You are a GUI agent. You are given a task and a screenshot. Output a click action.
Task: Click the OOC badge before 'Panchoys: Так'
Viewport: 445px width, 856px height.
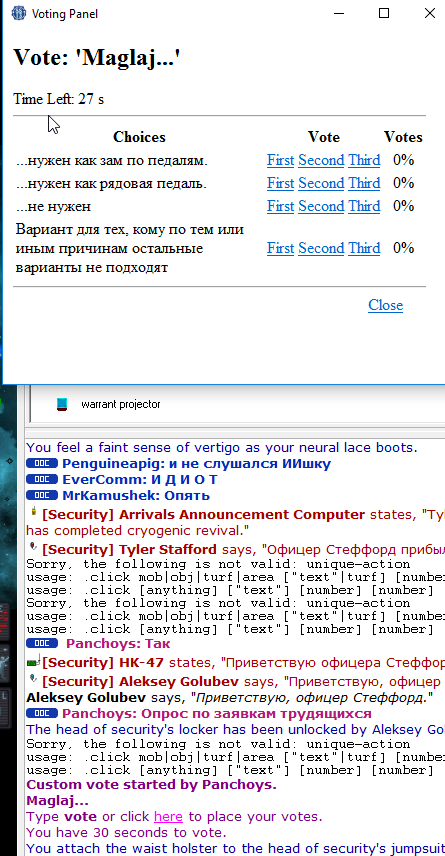click(42, 643)
